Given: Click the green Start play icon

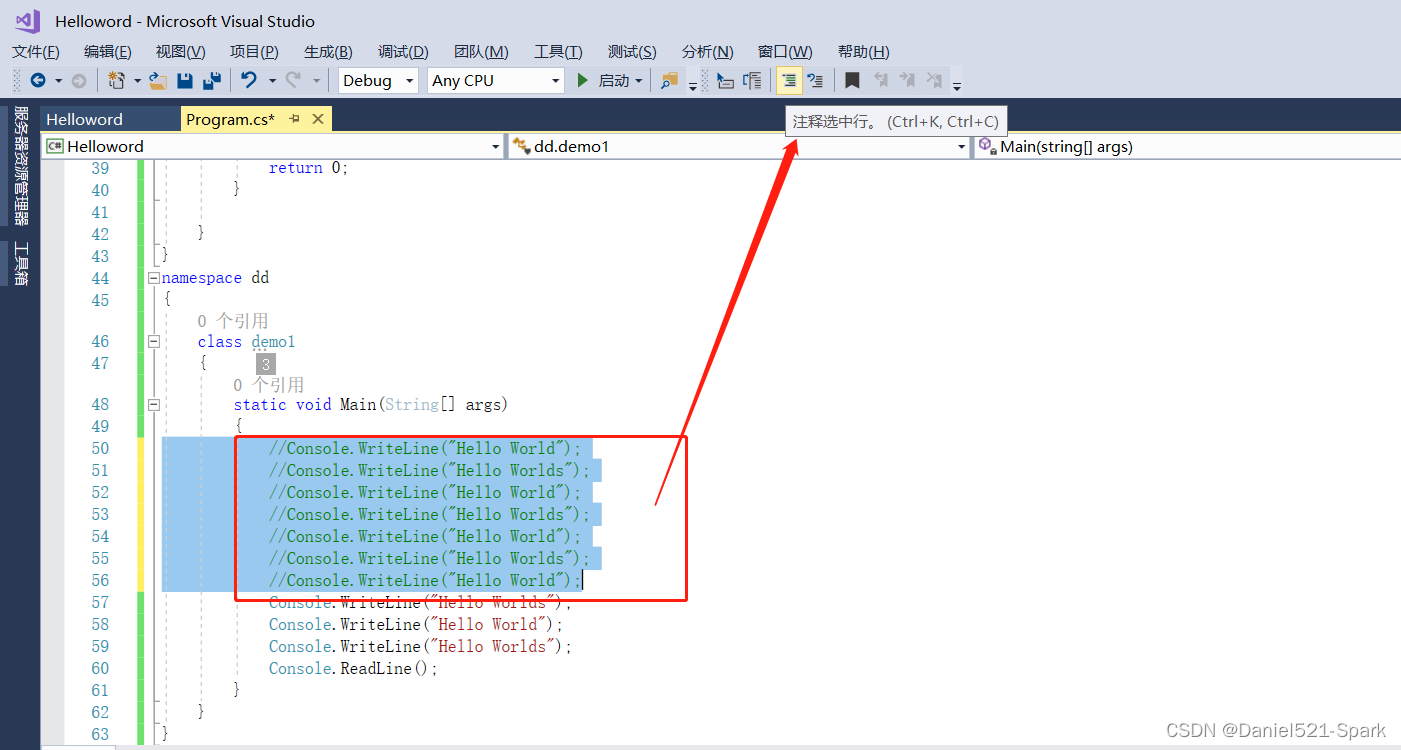Looking at the screenshot, I should [x=583, y=80].
